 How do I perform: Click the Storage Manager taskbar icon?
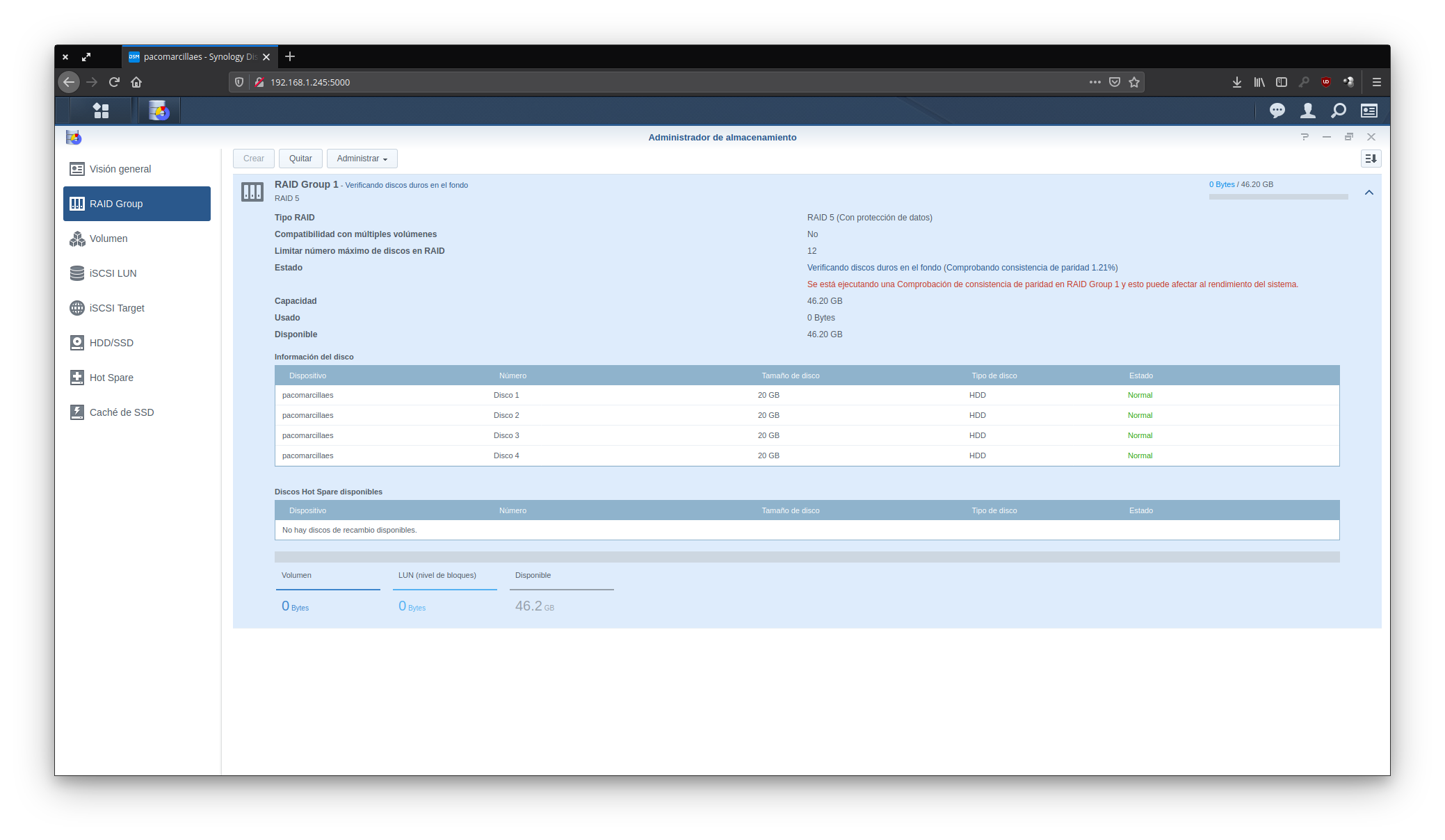(x=159, y=111)
